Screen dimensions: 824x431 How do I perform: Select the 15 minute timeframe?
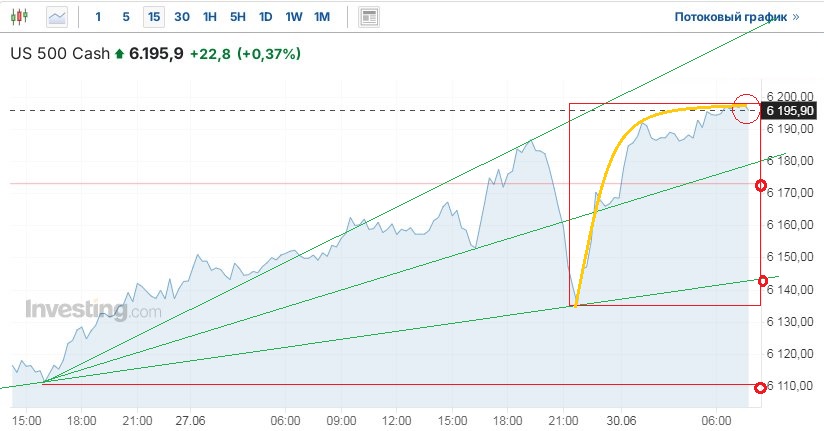(153, 17)
